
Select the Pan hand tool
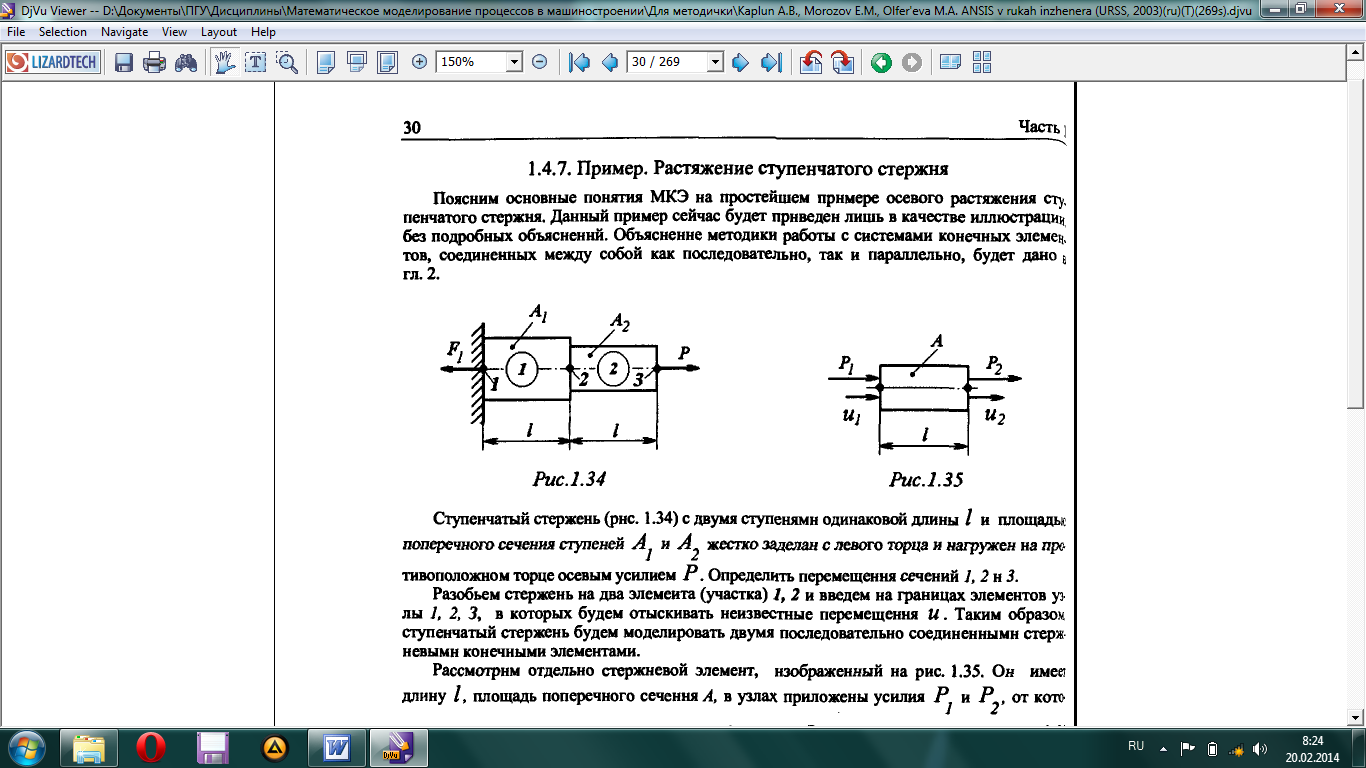point(224,62)
